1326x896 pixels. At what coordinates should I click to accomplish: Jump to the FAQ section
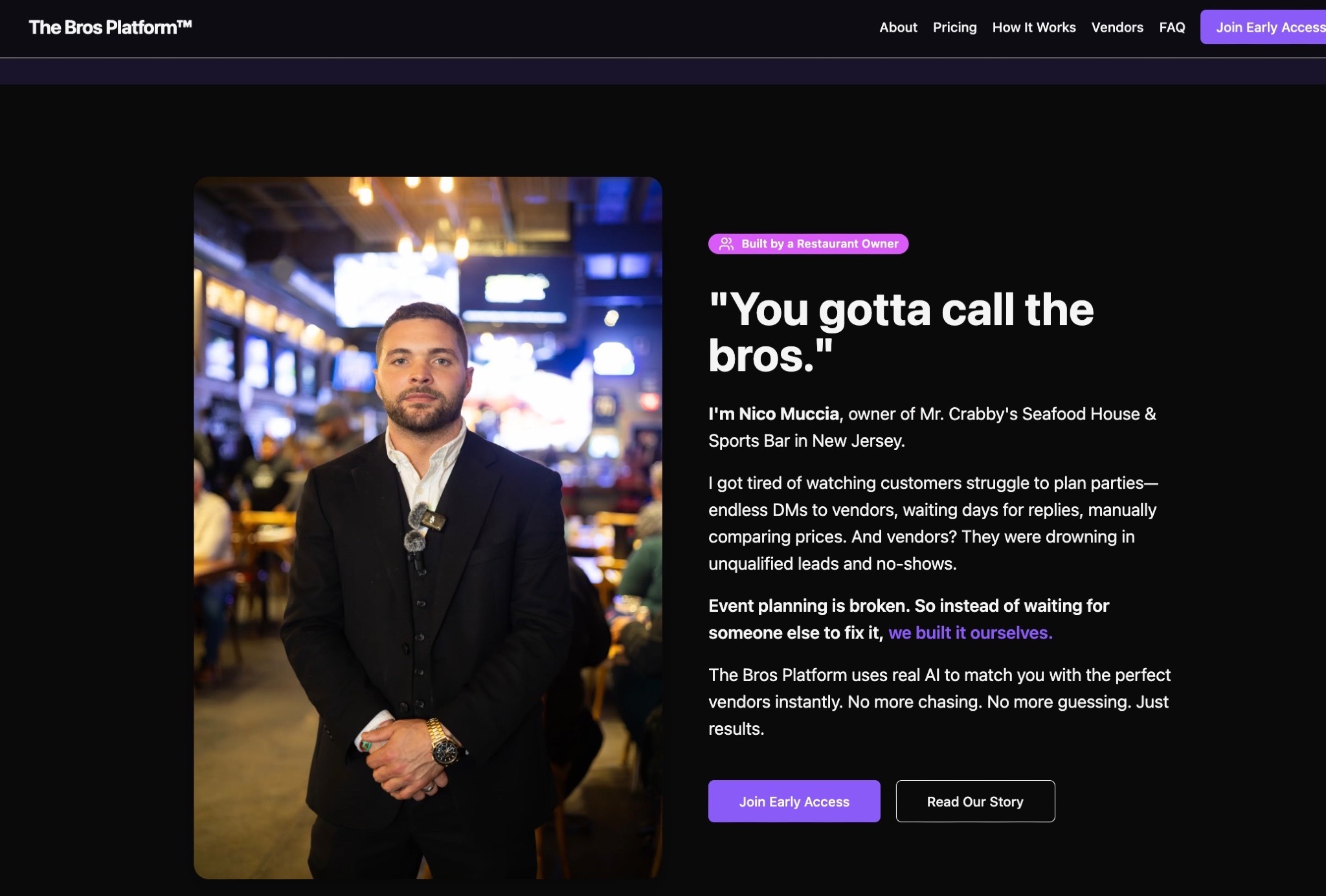pyautogui.click(x=1172, y=27)
